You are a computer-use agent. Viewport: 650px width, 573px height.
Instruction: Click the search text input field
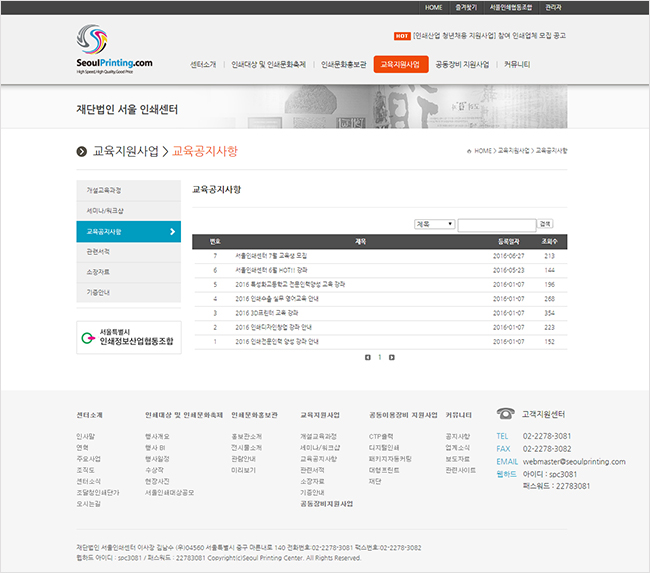pos(496,224)
